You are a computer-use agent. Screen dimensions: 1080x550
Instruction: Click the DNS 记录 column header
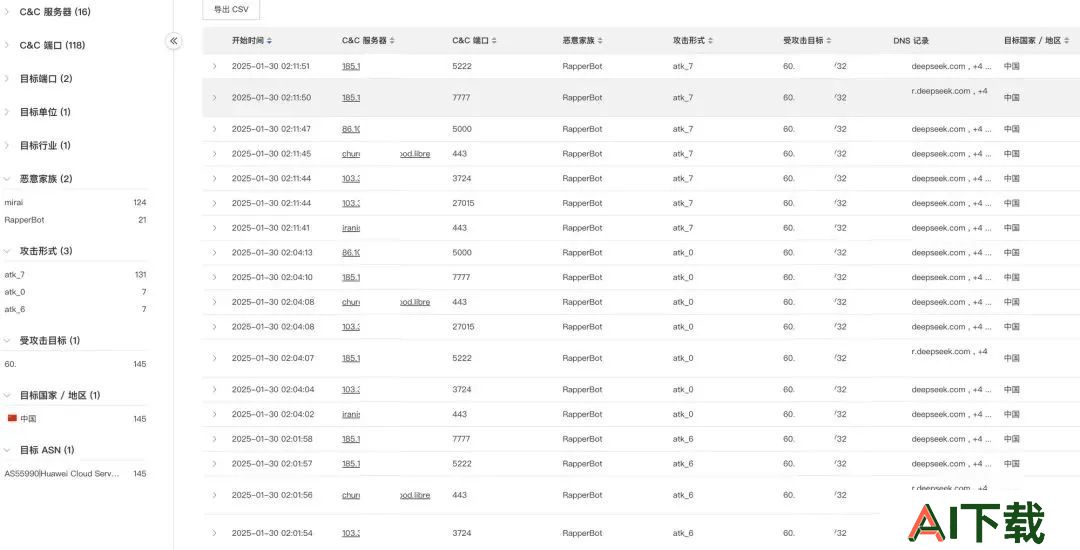[911, 41]
